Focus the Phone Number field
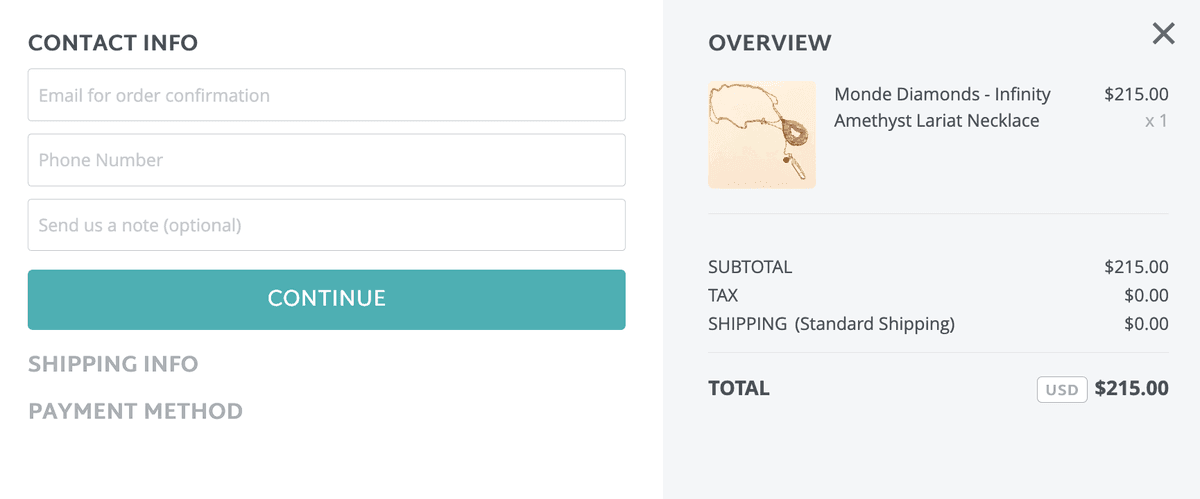Image resolution: width=1200 pixels, height=499 pixels. pyautogui.click(x=326, y=160)
